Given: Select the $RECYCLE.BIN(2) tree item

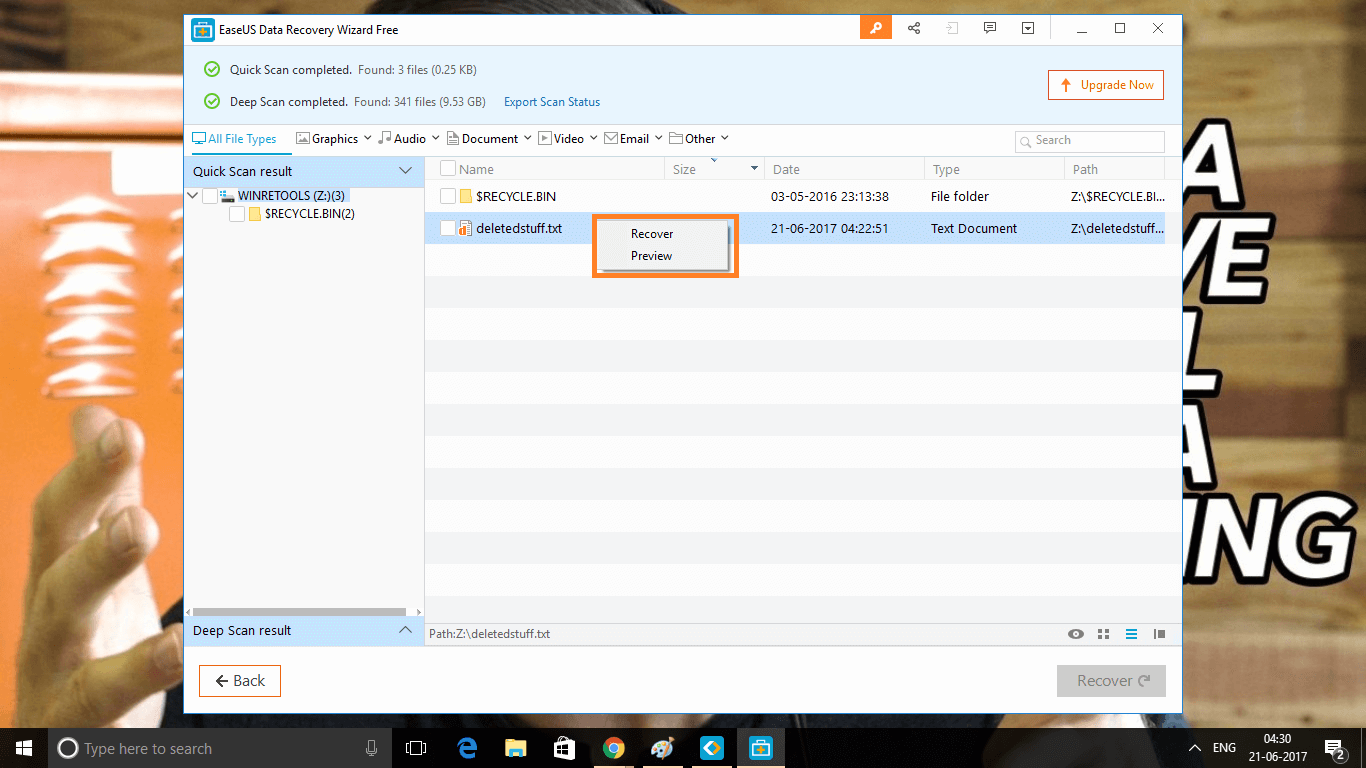Looking at the screenshot, I should click(x=309, y=214).
